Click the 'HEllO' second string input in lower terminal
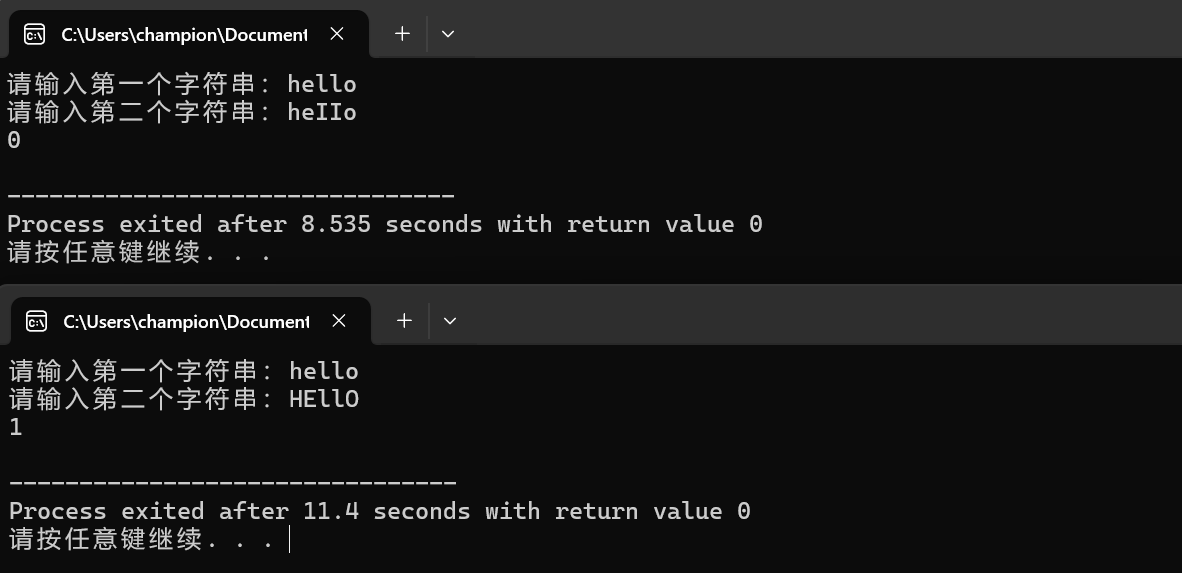 click(x=324, y=400)
